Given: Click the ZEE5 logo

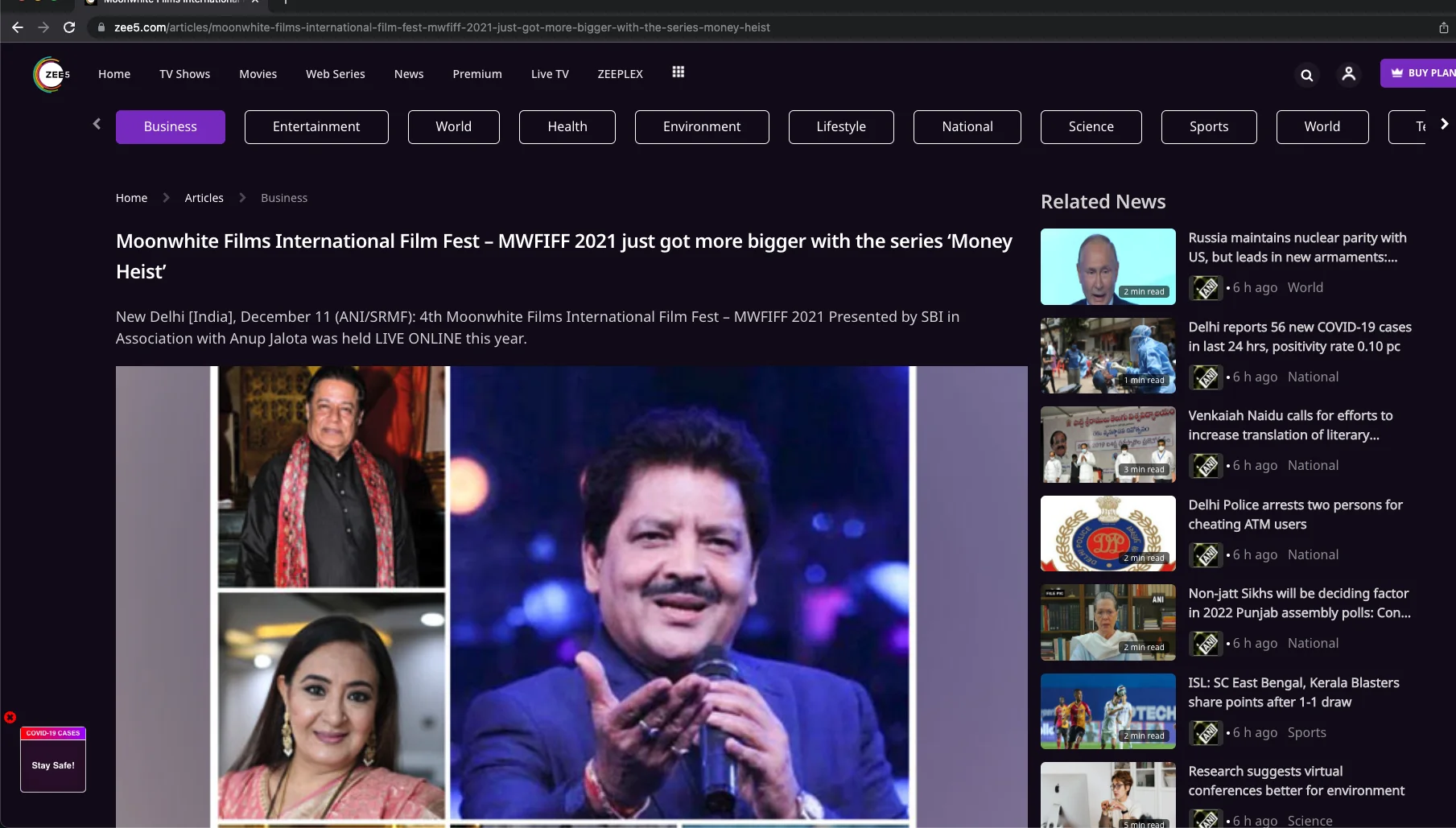Looking at the screenshot, I should coord(51,74).
